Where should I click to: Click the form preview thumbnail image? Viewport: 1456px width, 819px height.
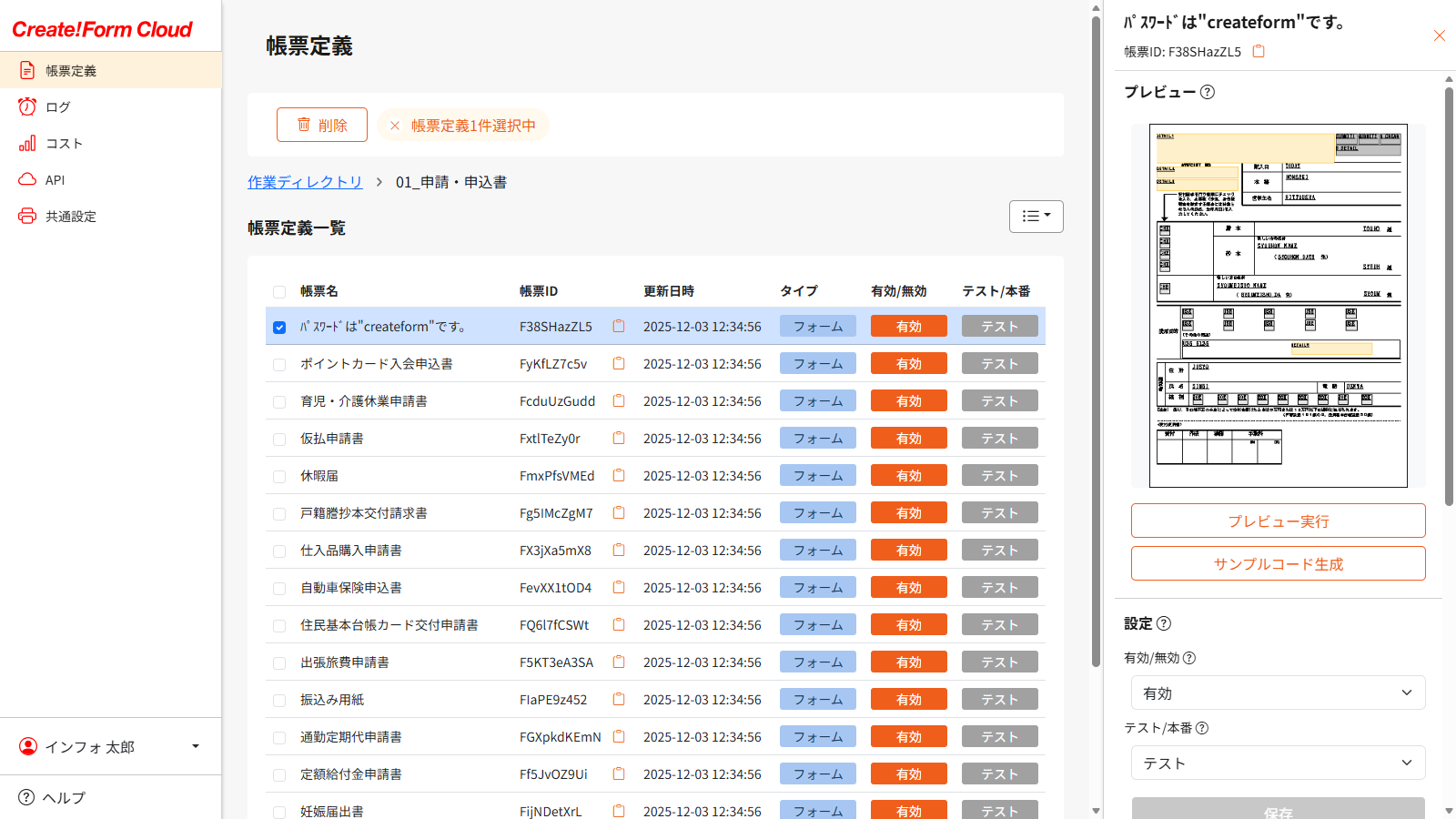coord(1278,306)
